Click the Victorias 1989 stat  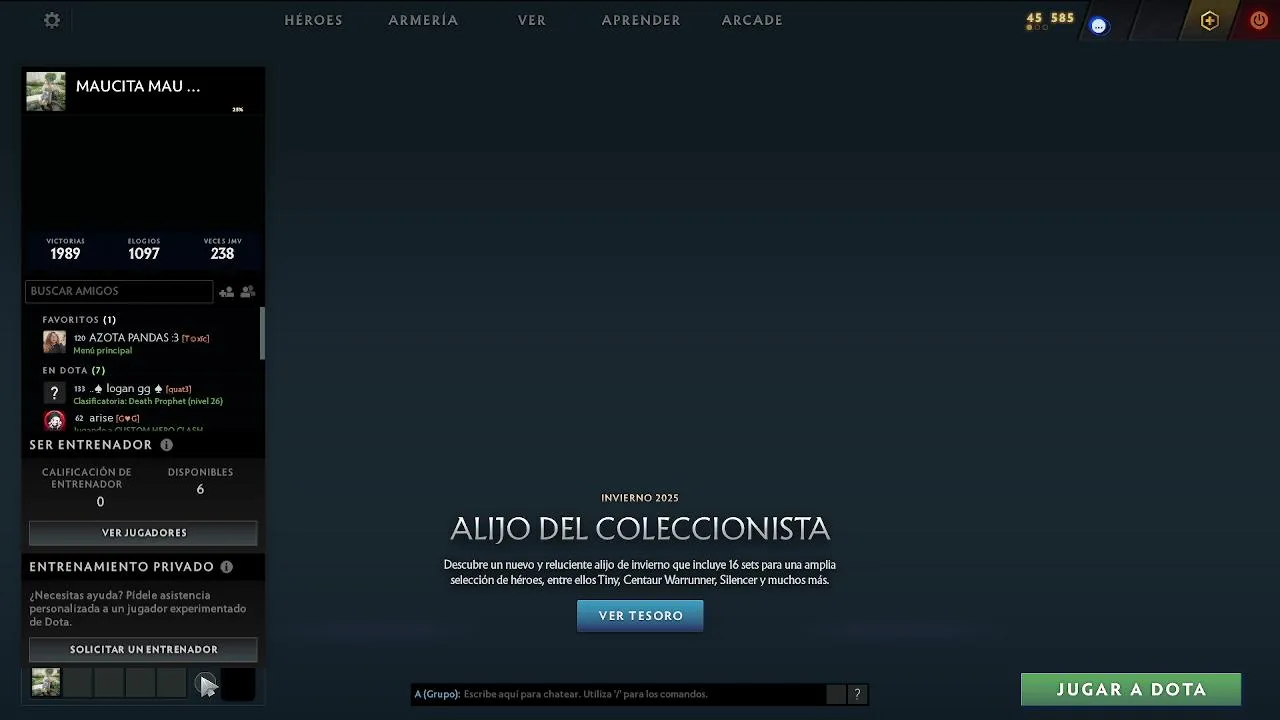[65, 249]
